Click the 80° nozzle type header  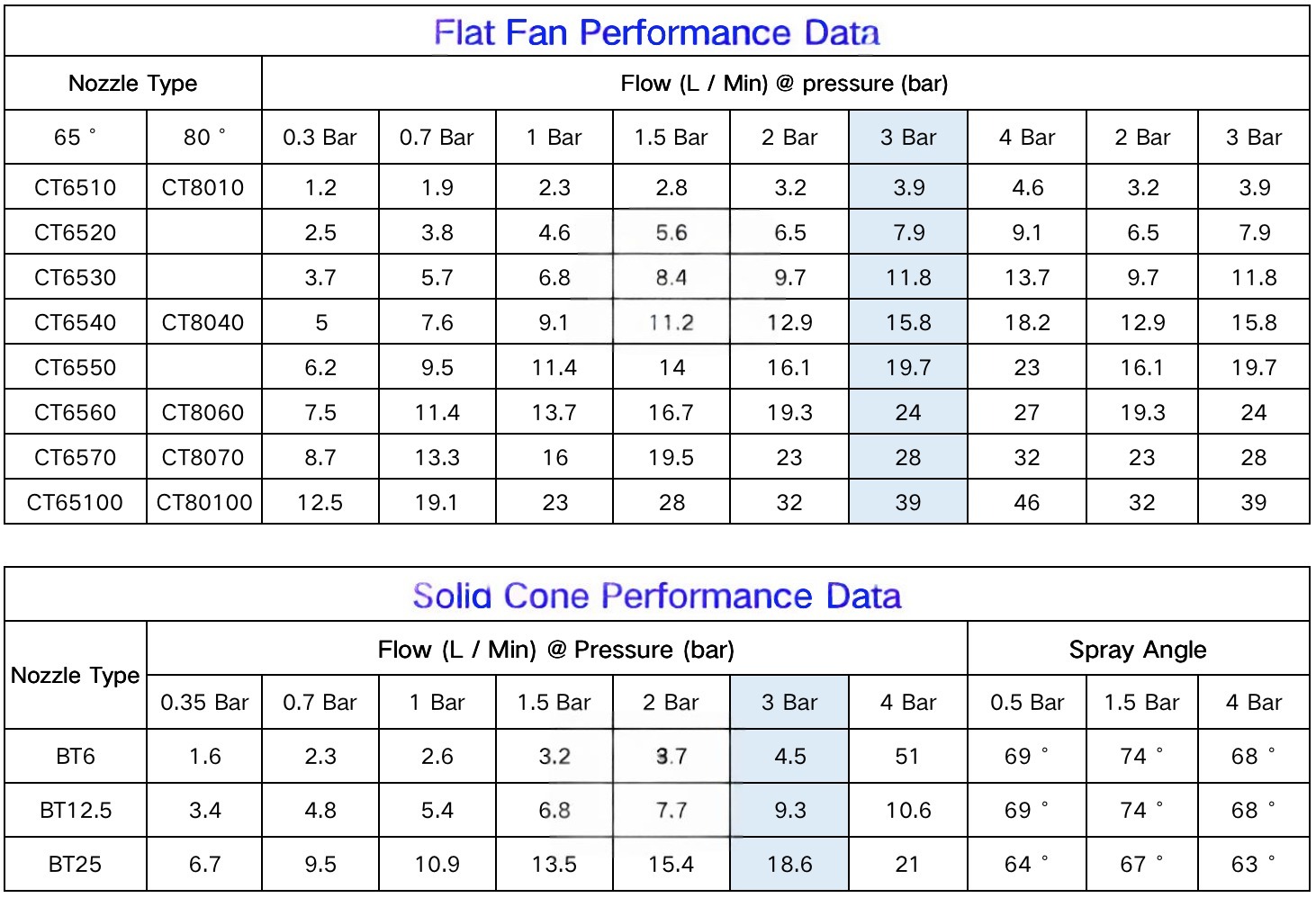click(204, 137)
